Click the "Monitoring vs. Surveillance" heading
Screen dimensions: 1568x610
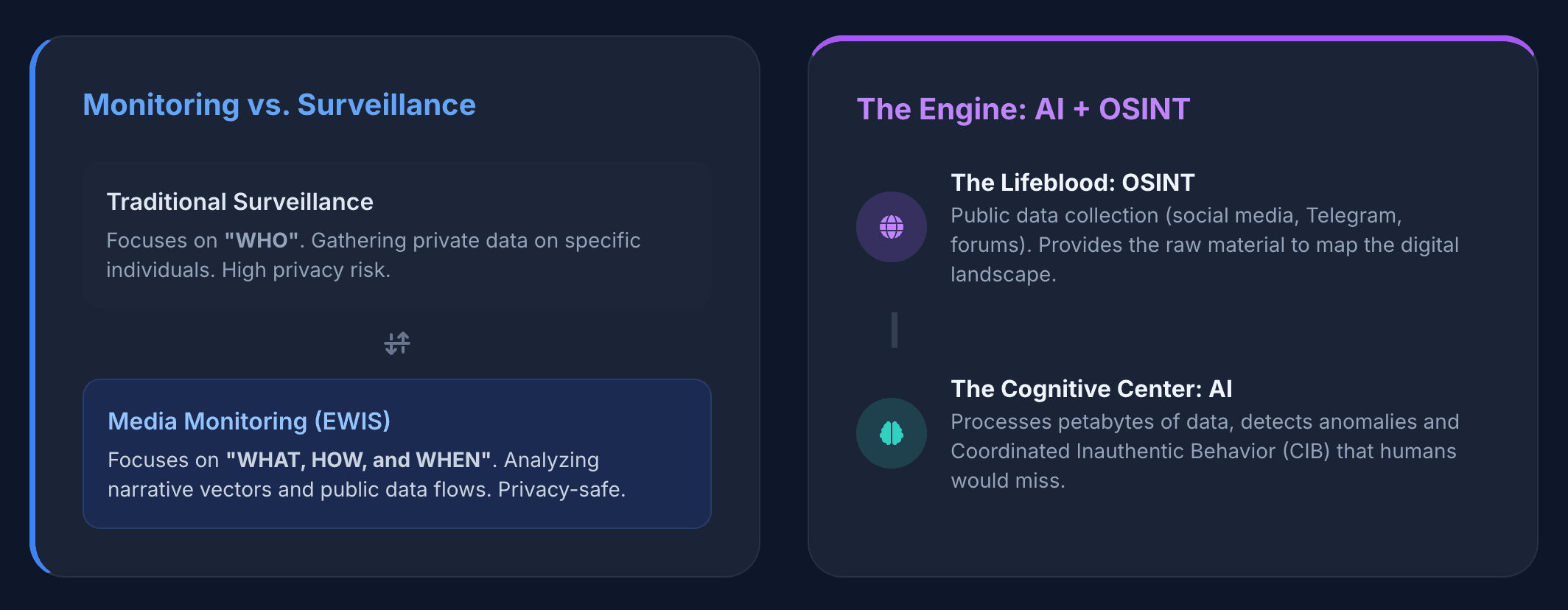(279, 105)
